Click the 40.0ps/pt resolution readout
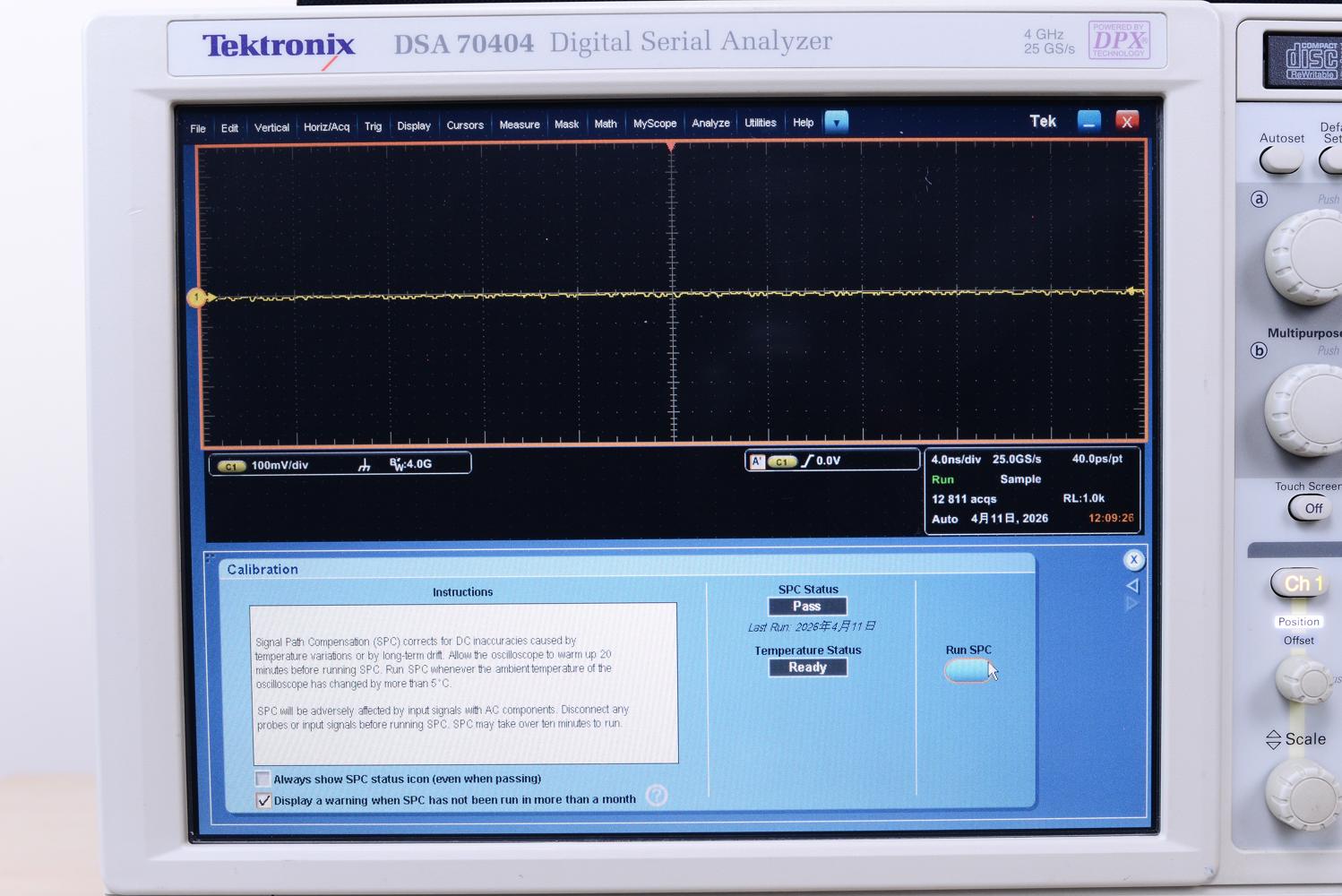The height and width of the screenshot is (896, 1342). point(1097,459)
